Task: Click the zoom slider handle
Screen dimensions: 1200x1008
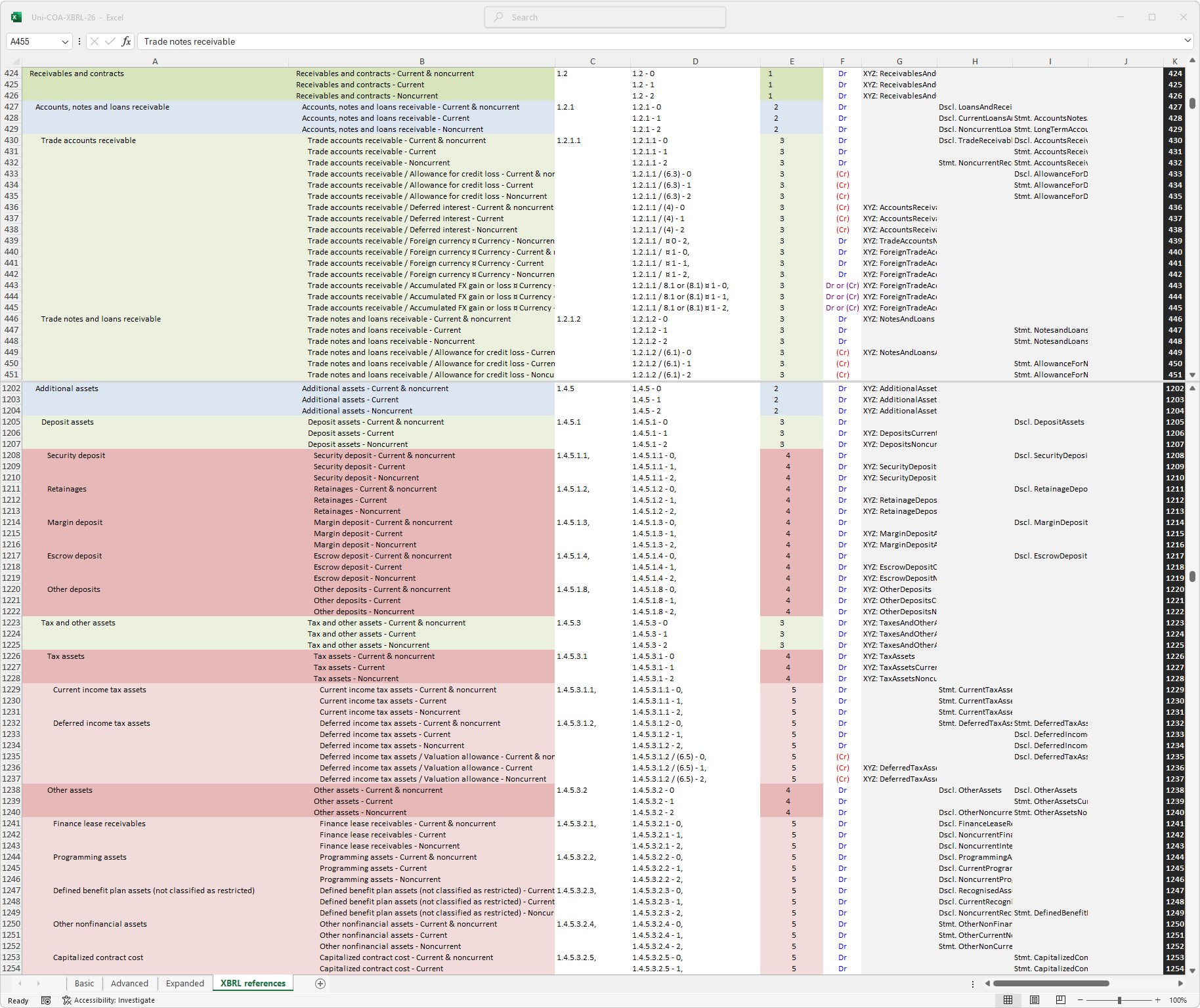Action: pyautogui.click(x=1119, y=1000)
